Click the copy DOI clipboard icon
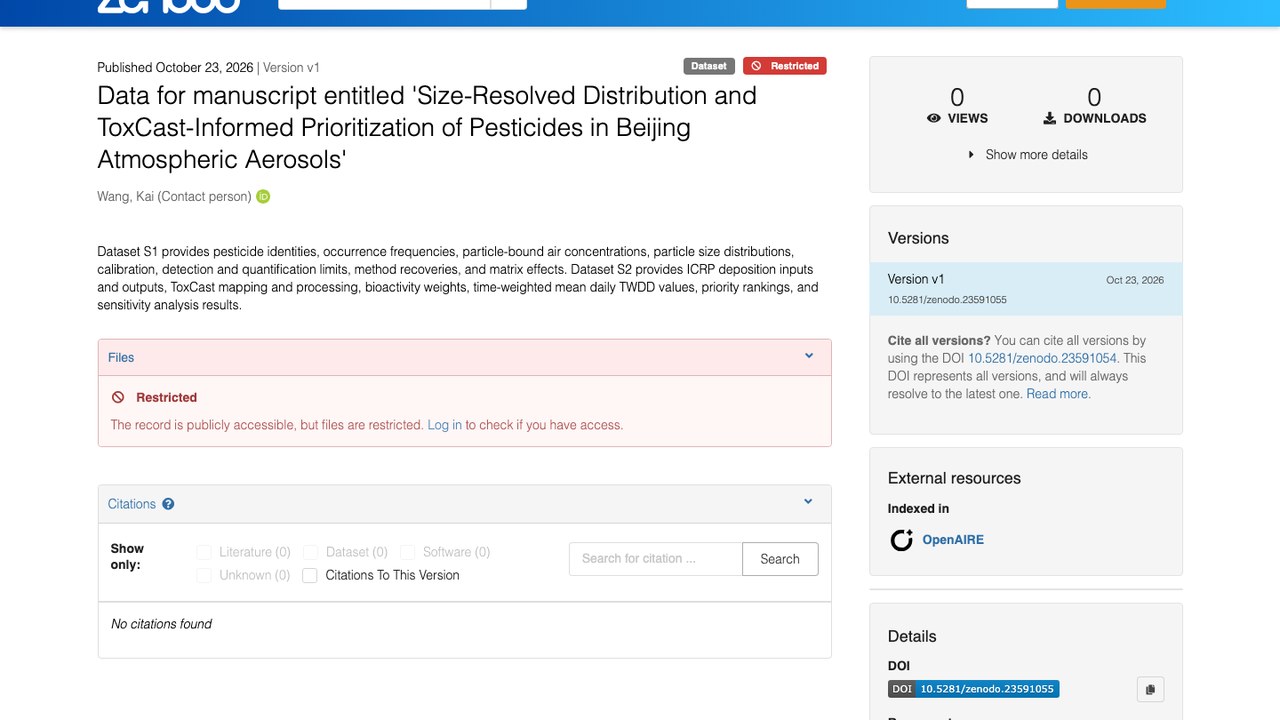This screenshot has width=1280, height=720. click(1150, 689)
